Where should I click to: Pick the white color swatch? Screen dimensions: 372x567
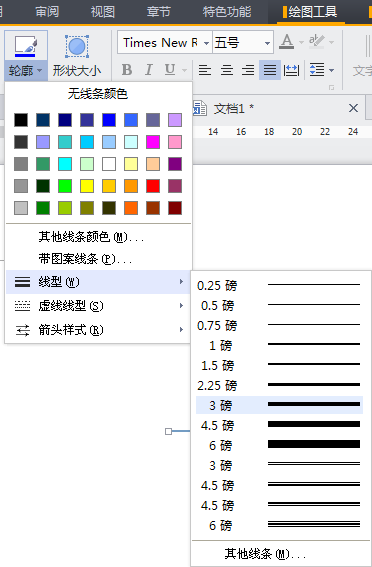point(109,164)
